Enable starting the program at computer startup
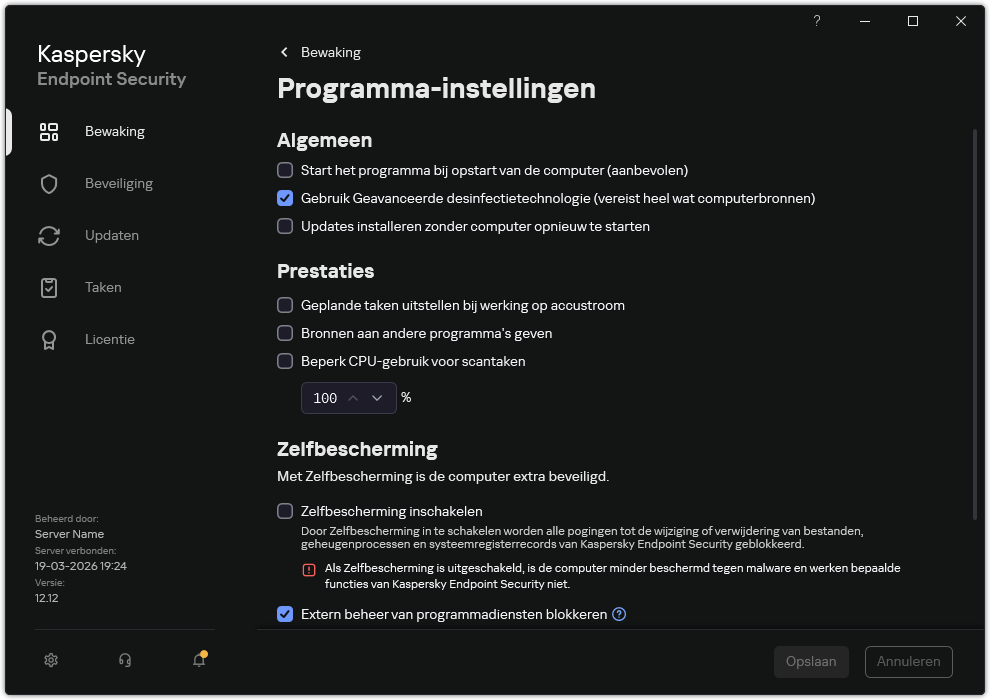 [285, 170]
